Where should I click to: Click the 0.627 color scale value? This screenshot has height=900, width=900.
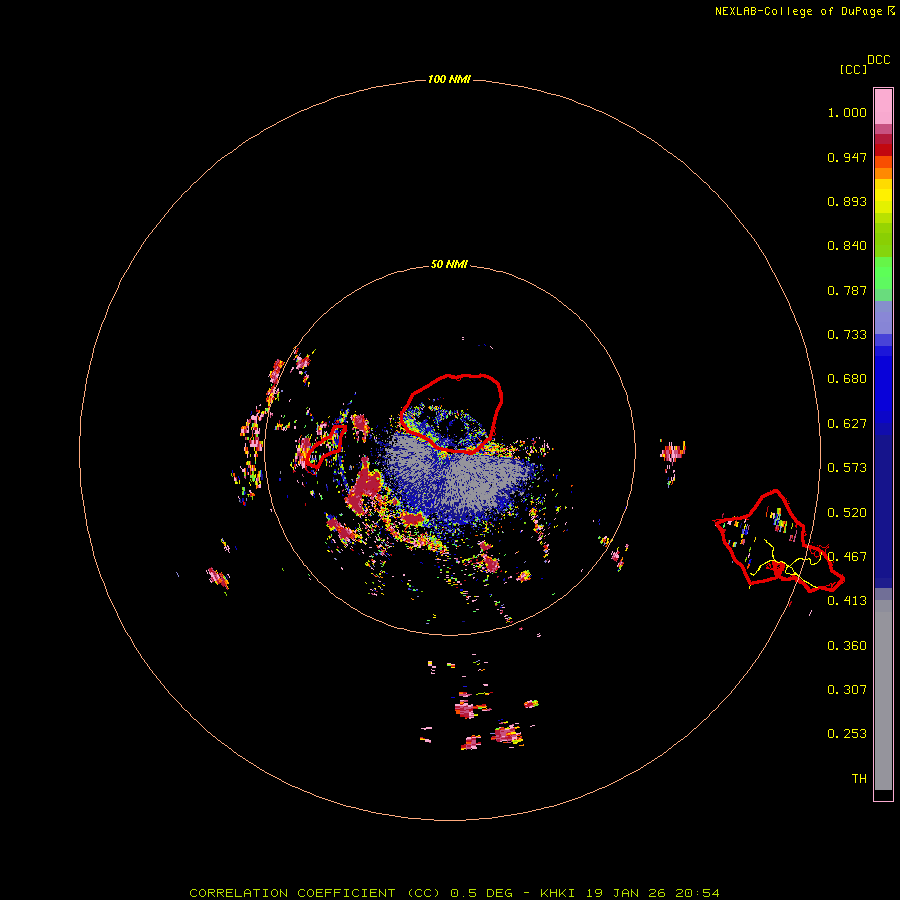(x=847, y=424)
